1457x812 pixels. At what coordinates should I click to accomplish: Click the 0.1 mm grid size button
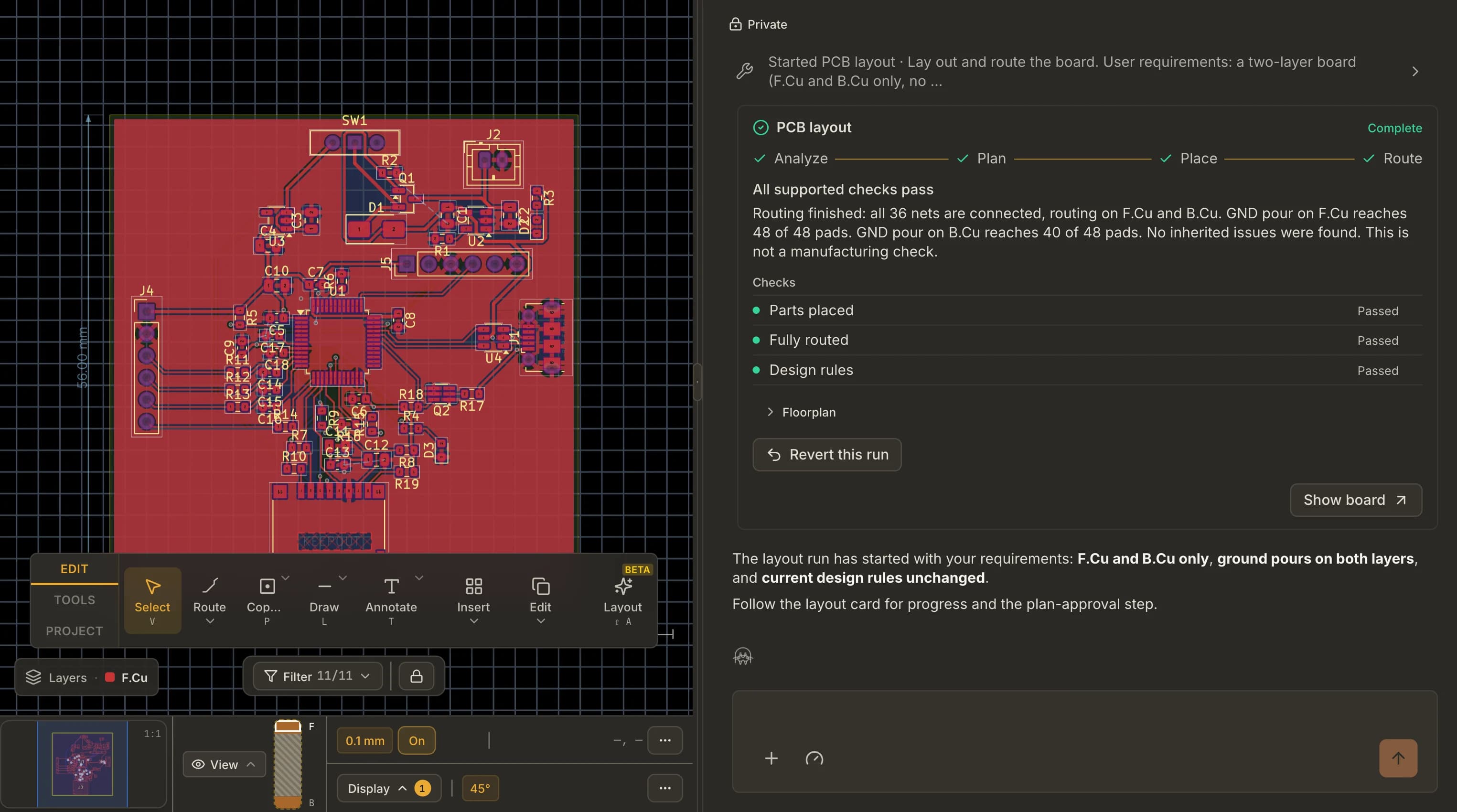tap(365, 740)
